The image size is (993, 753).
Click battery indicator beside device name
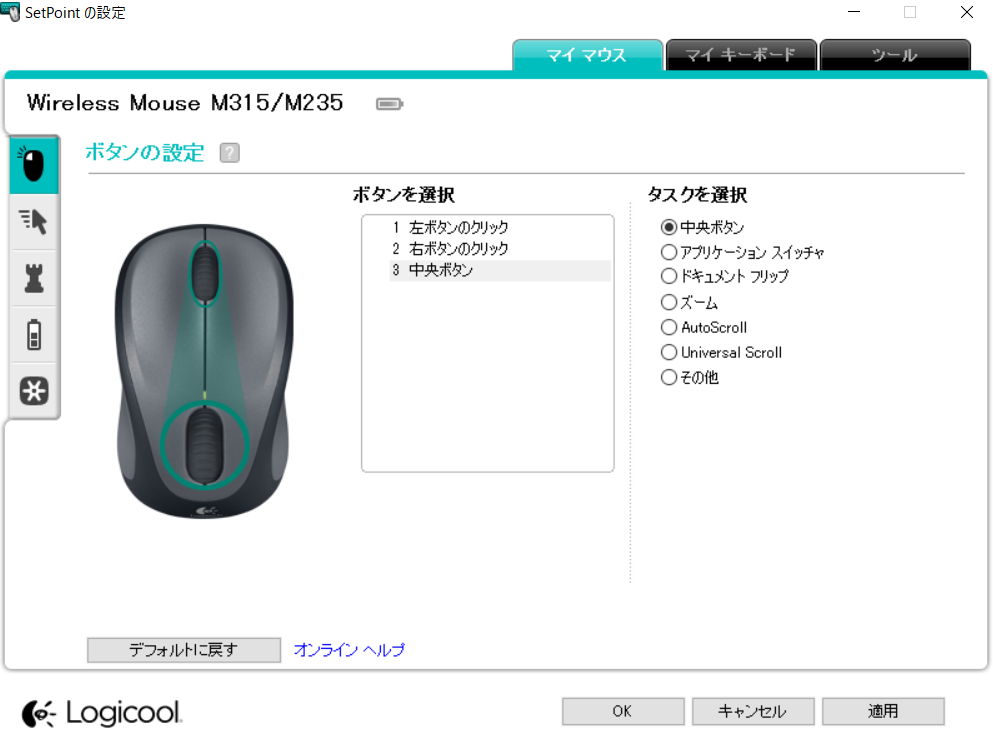click(389, 104)
